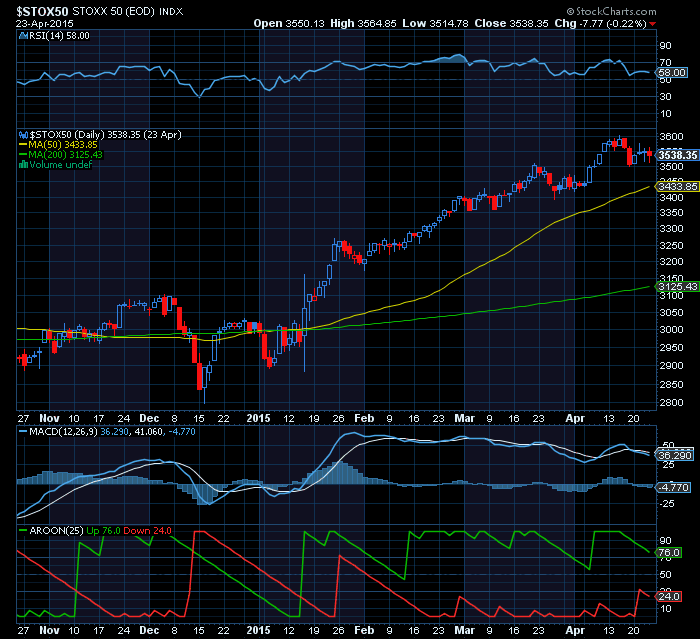
Task: Click the 23-Apr-2015 date label
Action: [45, 24]
